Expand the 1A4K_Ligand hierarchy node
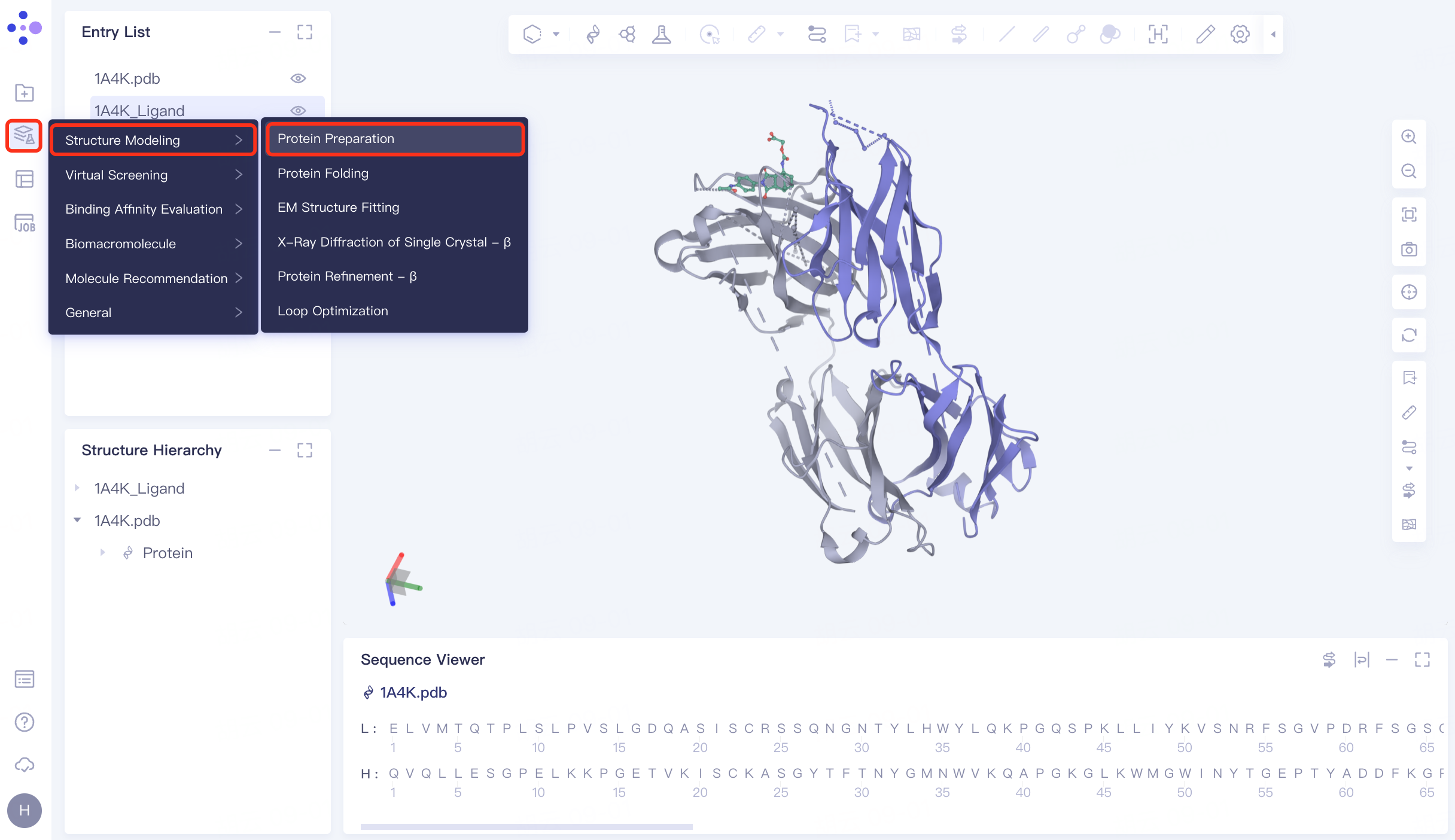Viewport: 1455px width, 840px height. (x=77, y=488)
